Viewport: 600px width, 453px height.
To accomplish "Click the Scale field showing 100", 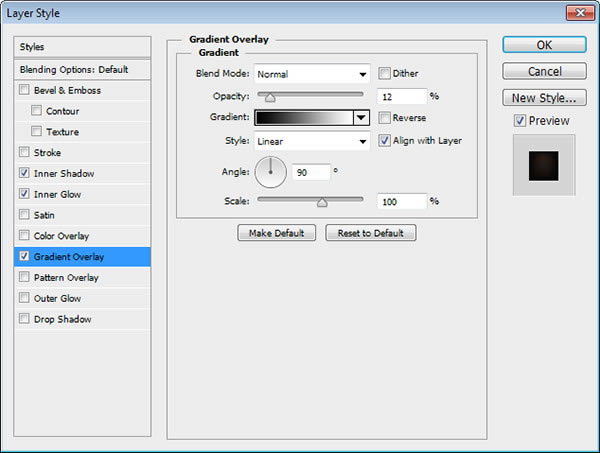I will (402, 201).
